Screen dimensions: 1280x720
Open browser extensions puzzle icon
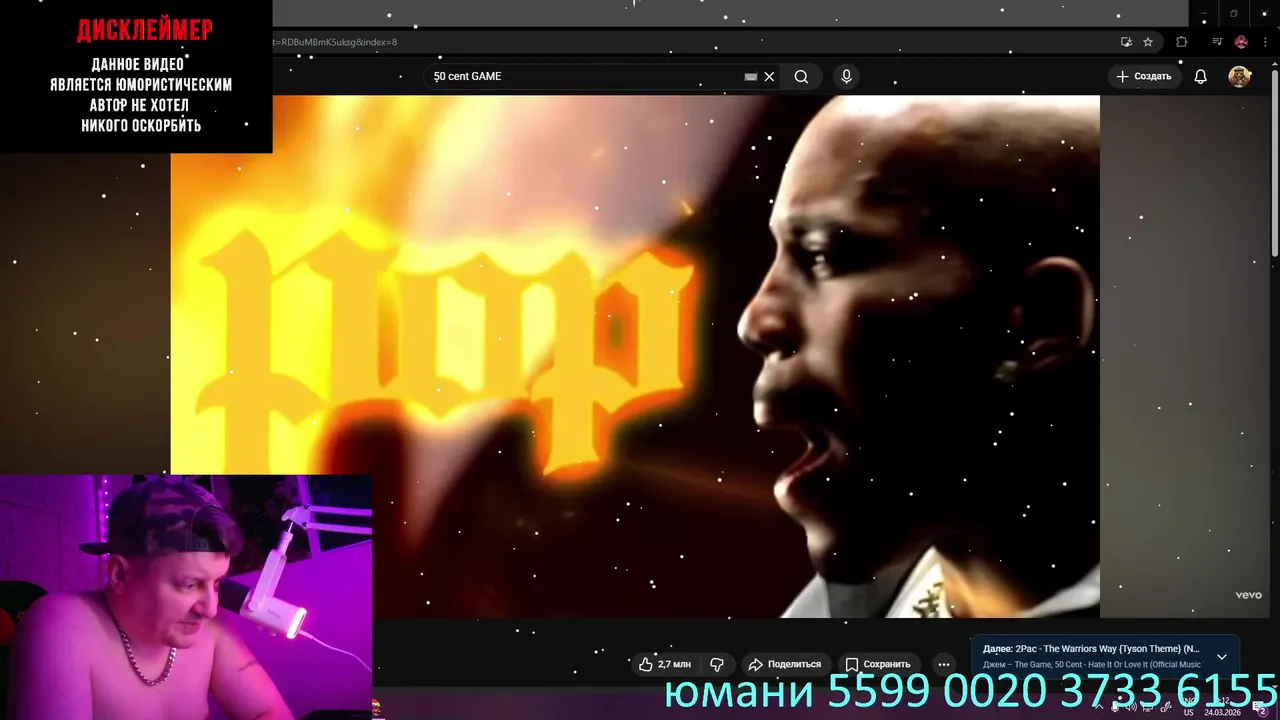(1181, 42)
